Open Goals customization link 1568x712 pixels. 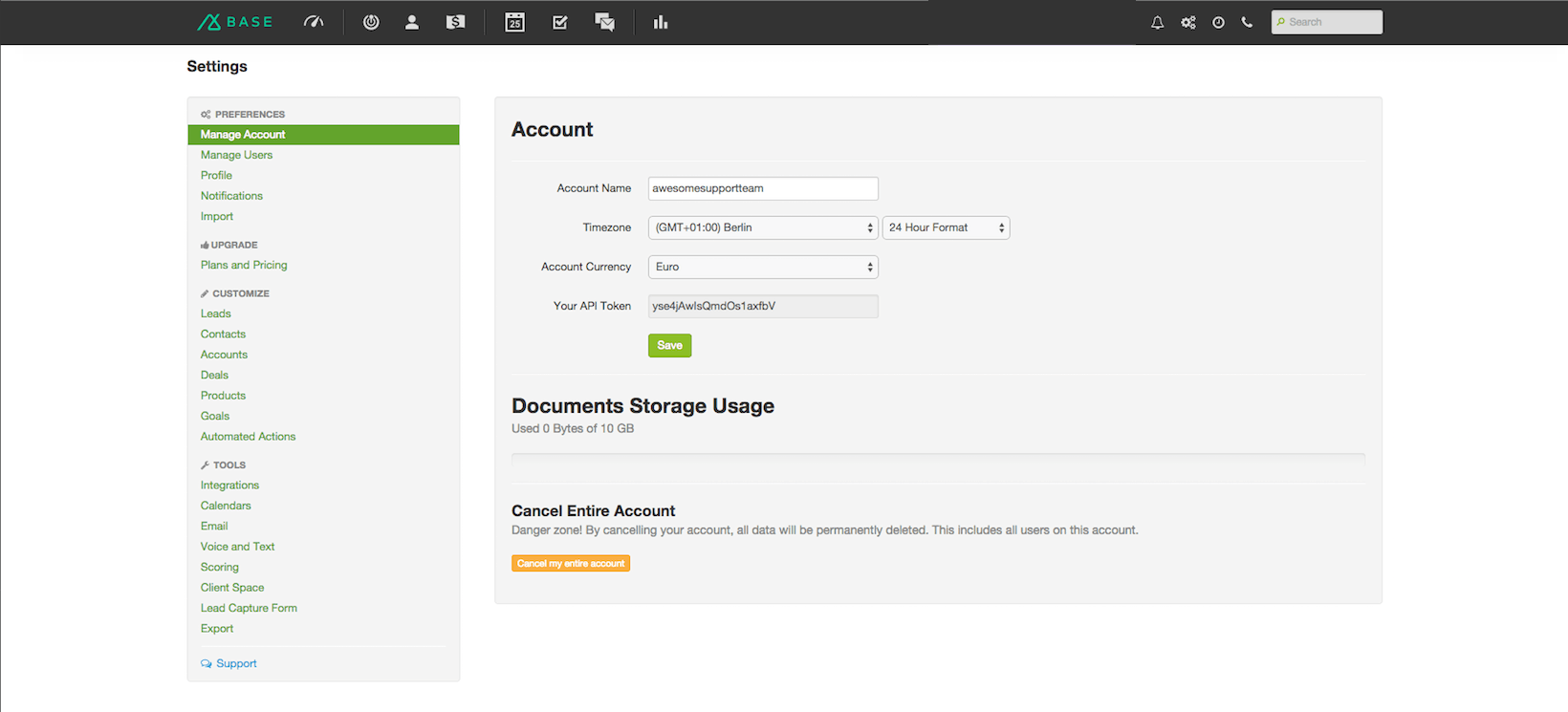[215, 416]
